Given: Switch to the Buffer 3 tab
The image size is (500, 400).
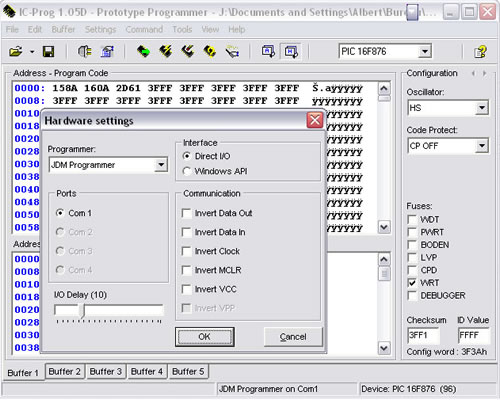Looking at the screenshot, I should tap(106, 371).
